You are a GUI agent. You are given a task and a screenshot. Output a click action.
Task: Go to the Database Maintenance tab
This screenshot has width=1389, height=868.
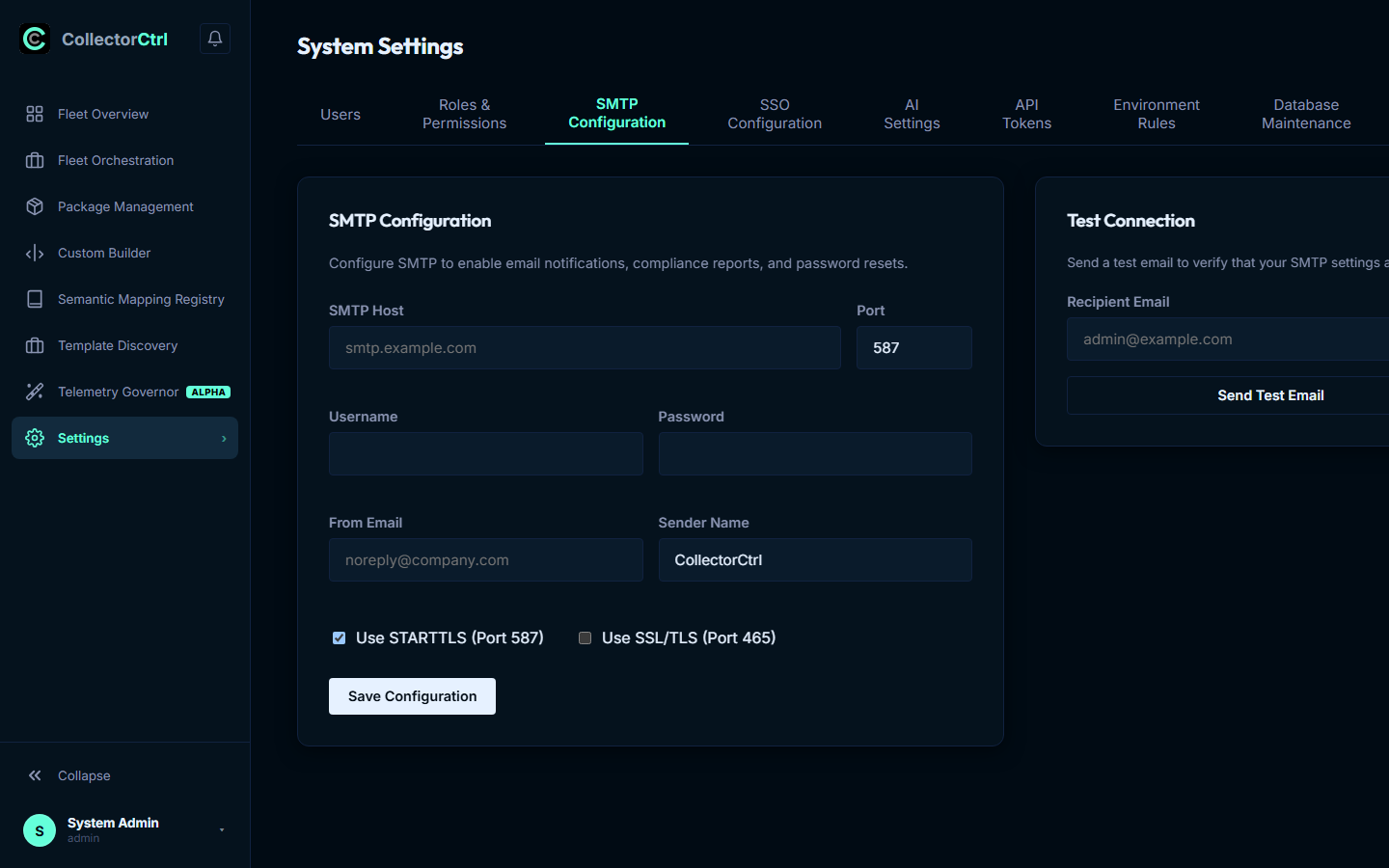pyautogui.click(x=1306, y=114)
